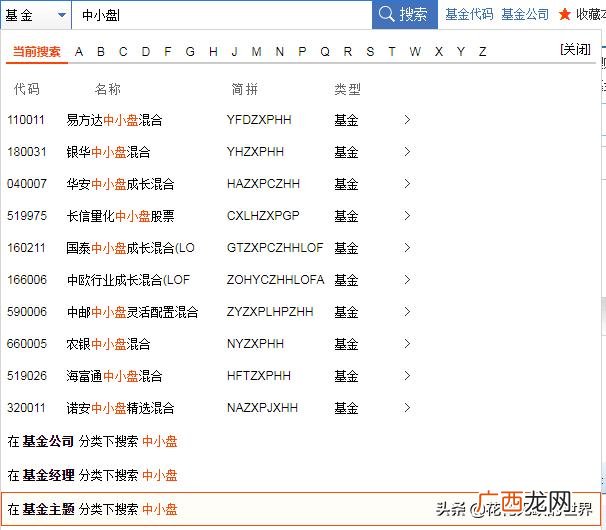This screenshot has width=606, height=530.
Task: Click the star favorite icon
Action: [564, 15]
